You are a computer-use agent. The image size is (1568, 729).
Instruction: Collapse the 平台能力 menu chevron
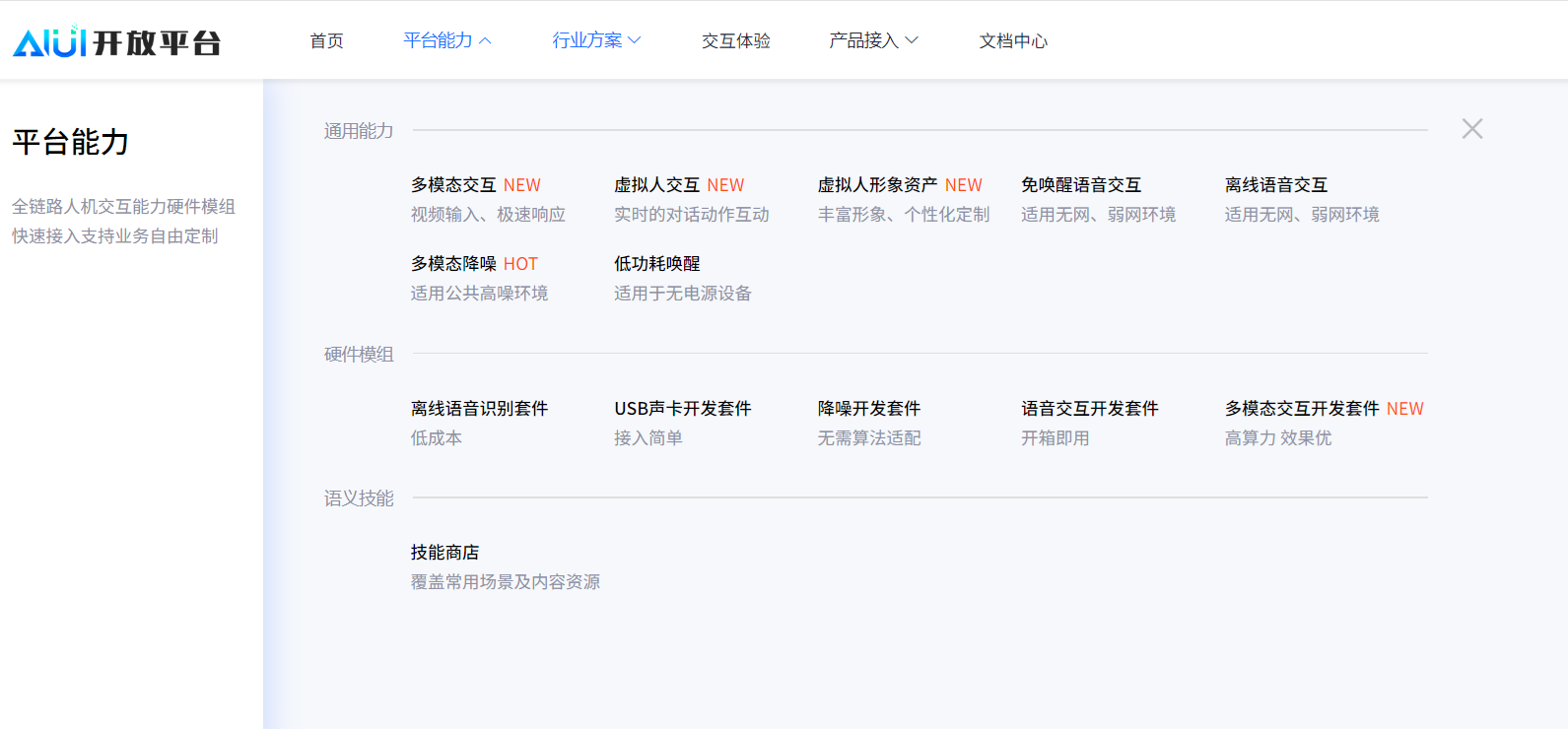[x=485, y=41]
